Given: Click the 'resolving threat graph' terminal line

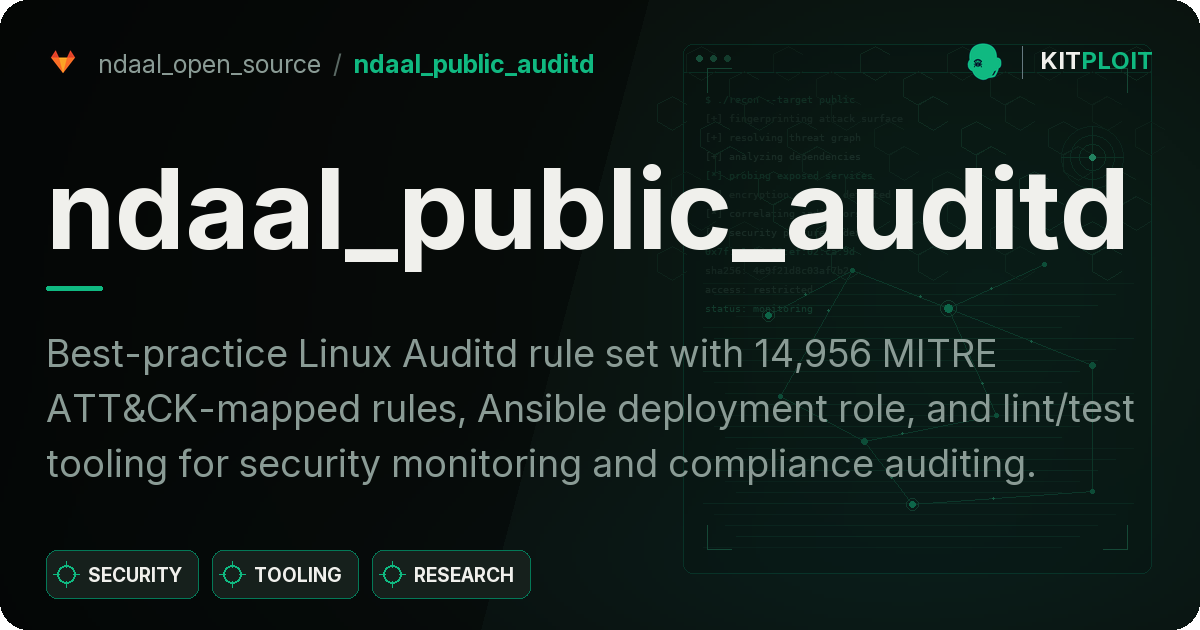Looking at the screenshot, I should [x=783, y=138].
